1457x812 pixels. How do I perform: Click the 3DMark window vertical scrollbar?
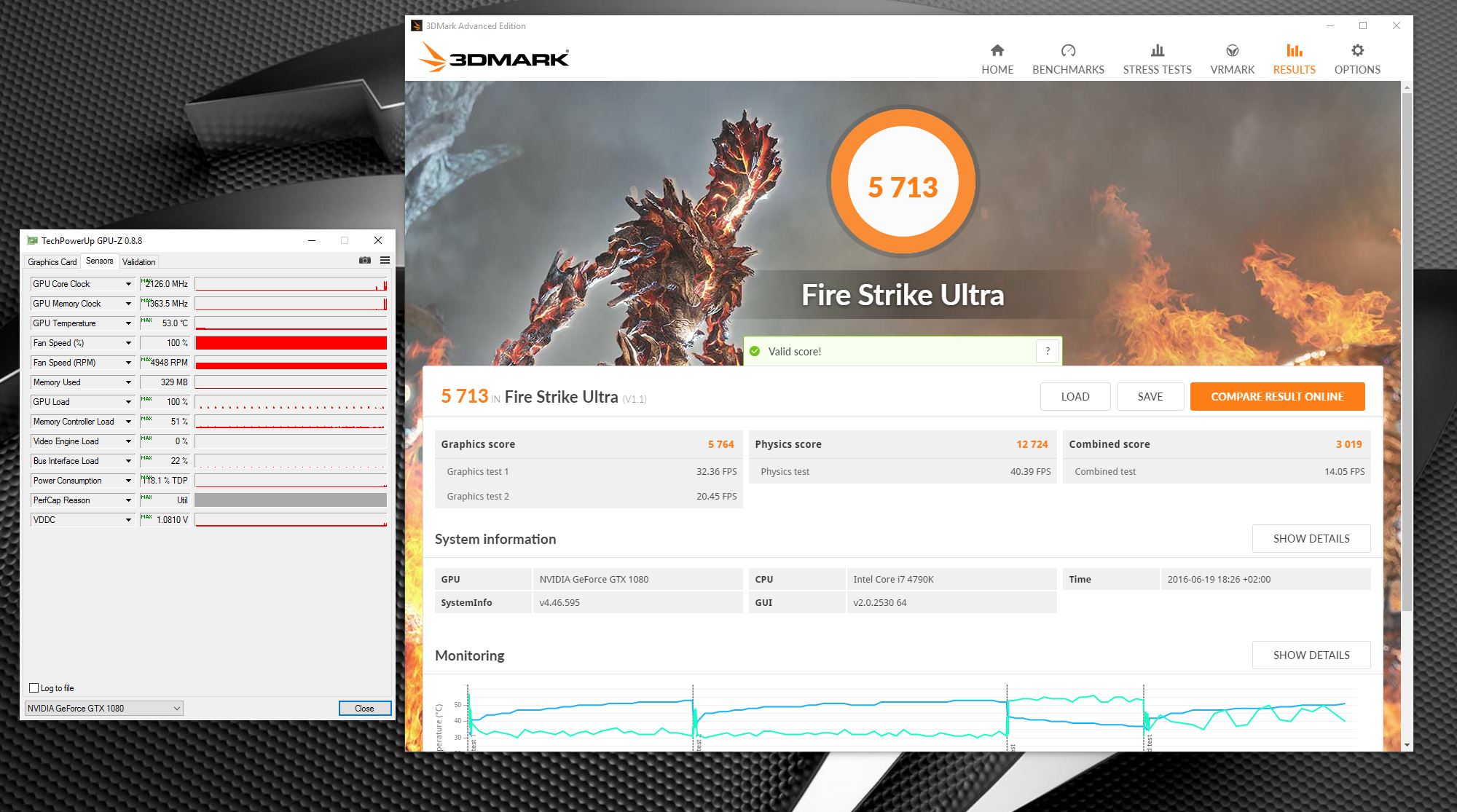[1407, 350]
